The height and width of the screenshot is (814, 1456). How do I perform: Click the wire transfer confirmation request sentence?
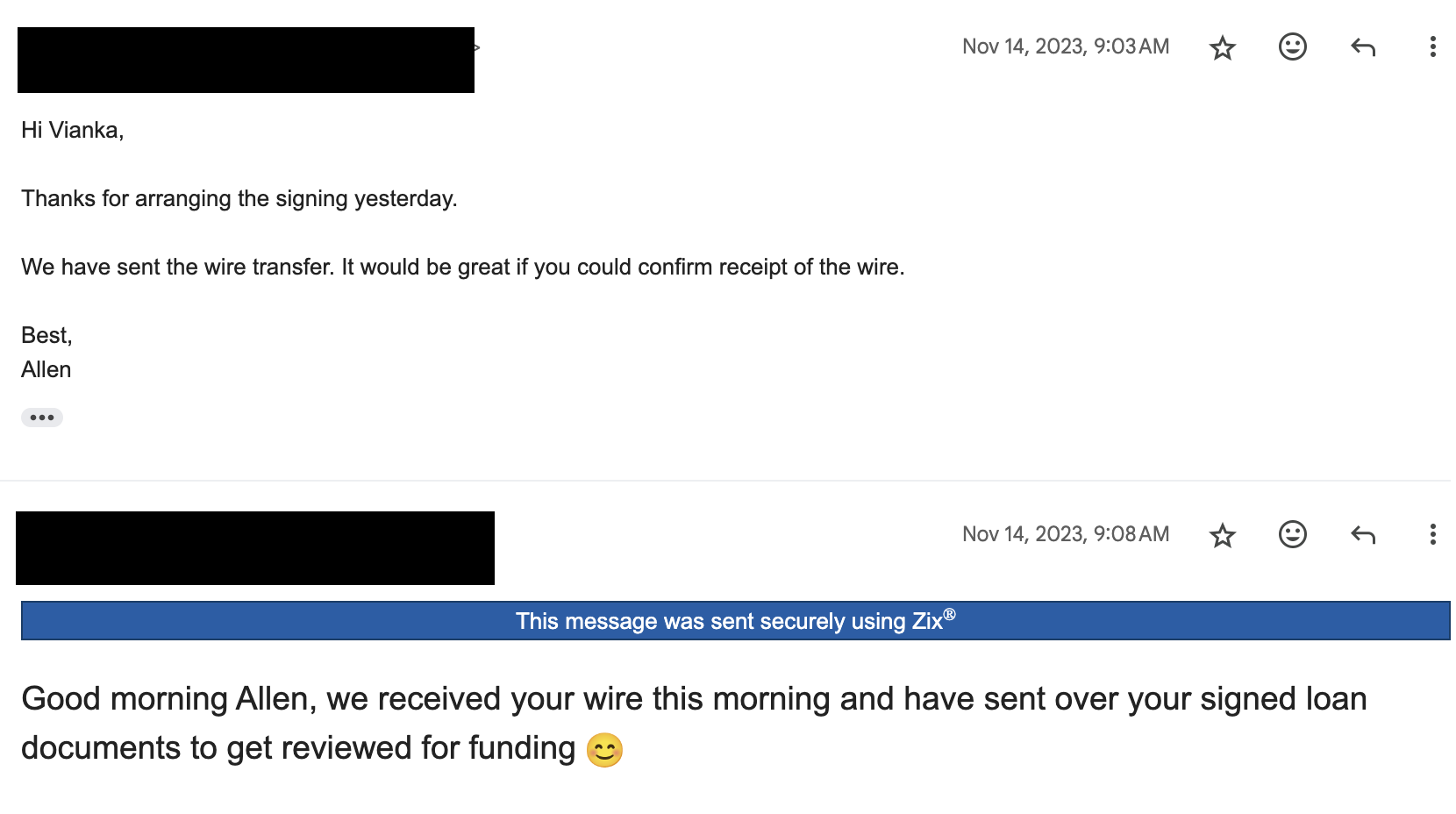pos(462,267)
